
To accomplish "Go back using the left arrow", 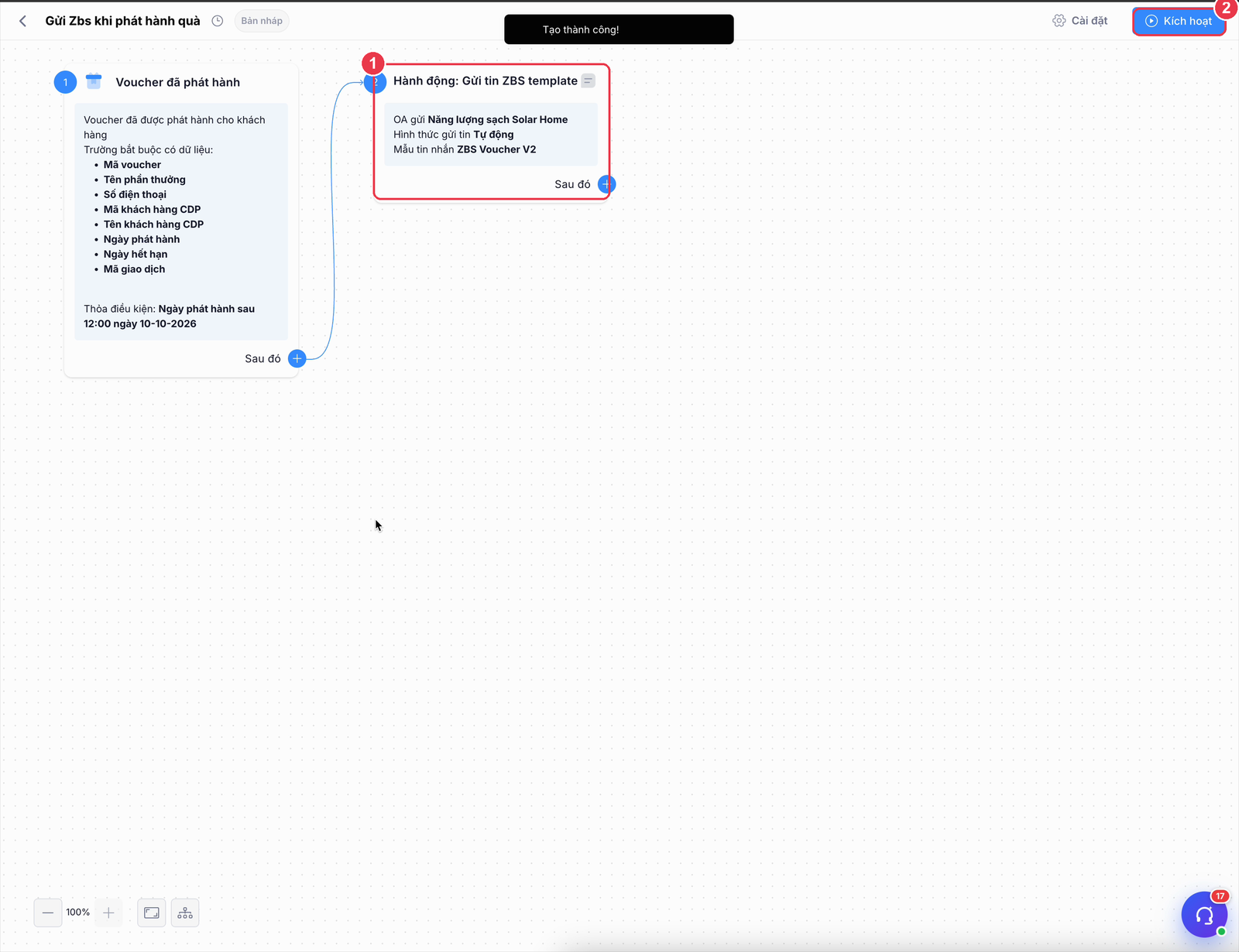I will 22,21.
